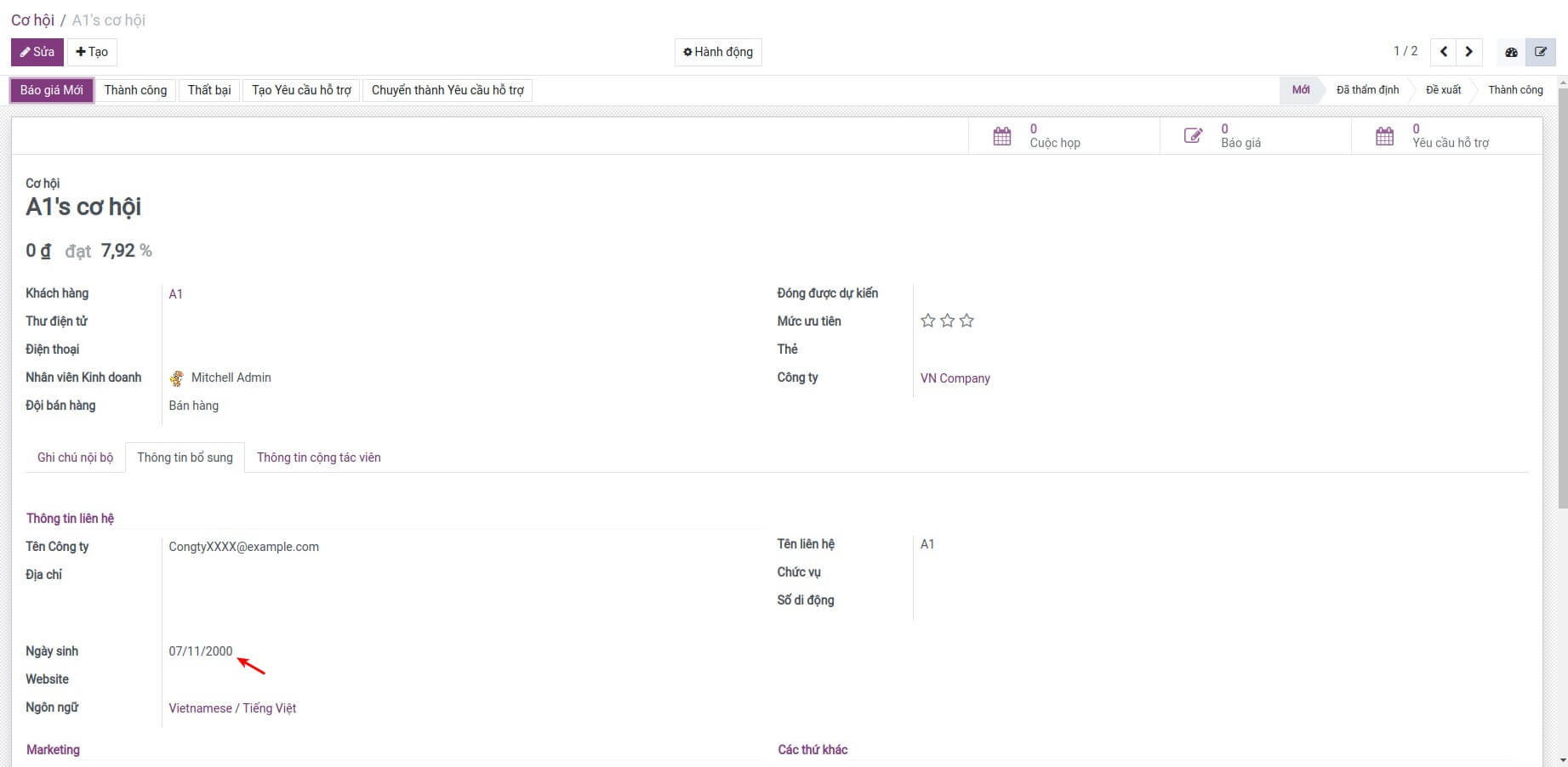Open the Hành động actions dropdown
This screenshot has height=767, width=1568.
click(x=718, y=52)
